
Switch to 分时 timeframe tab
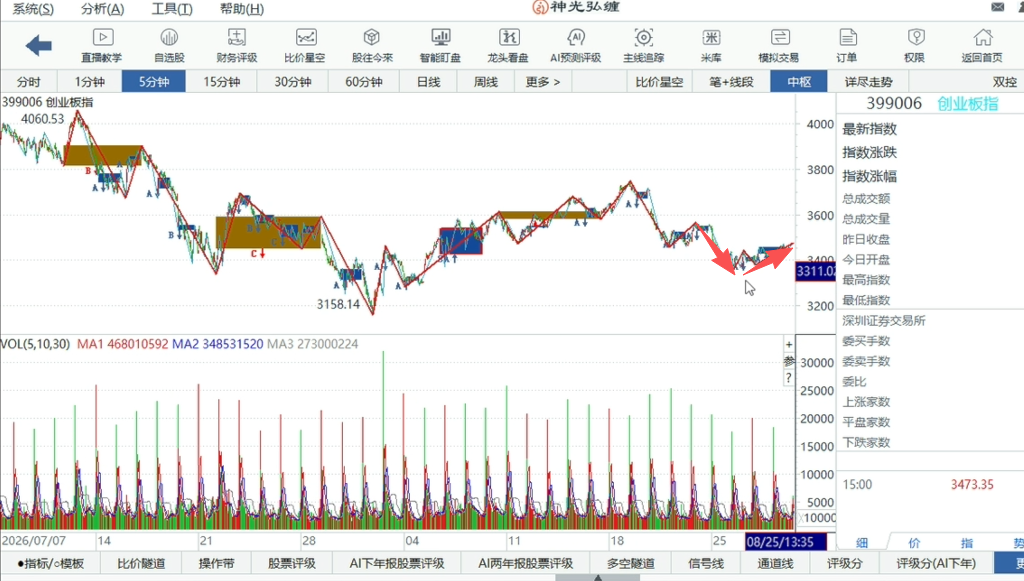point(29,82)
